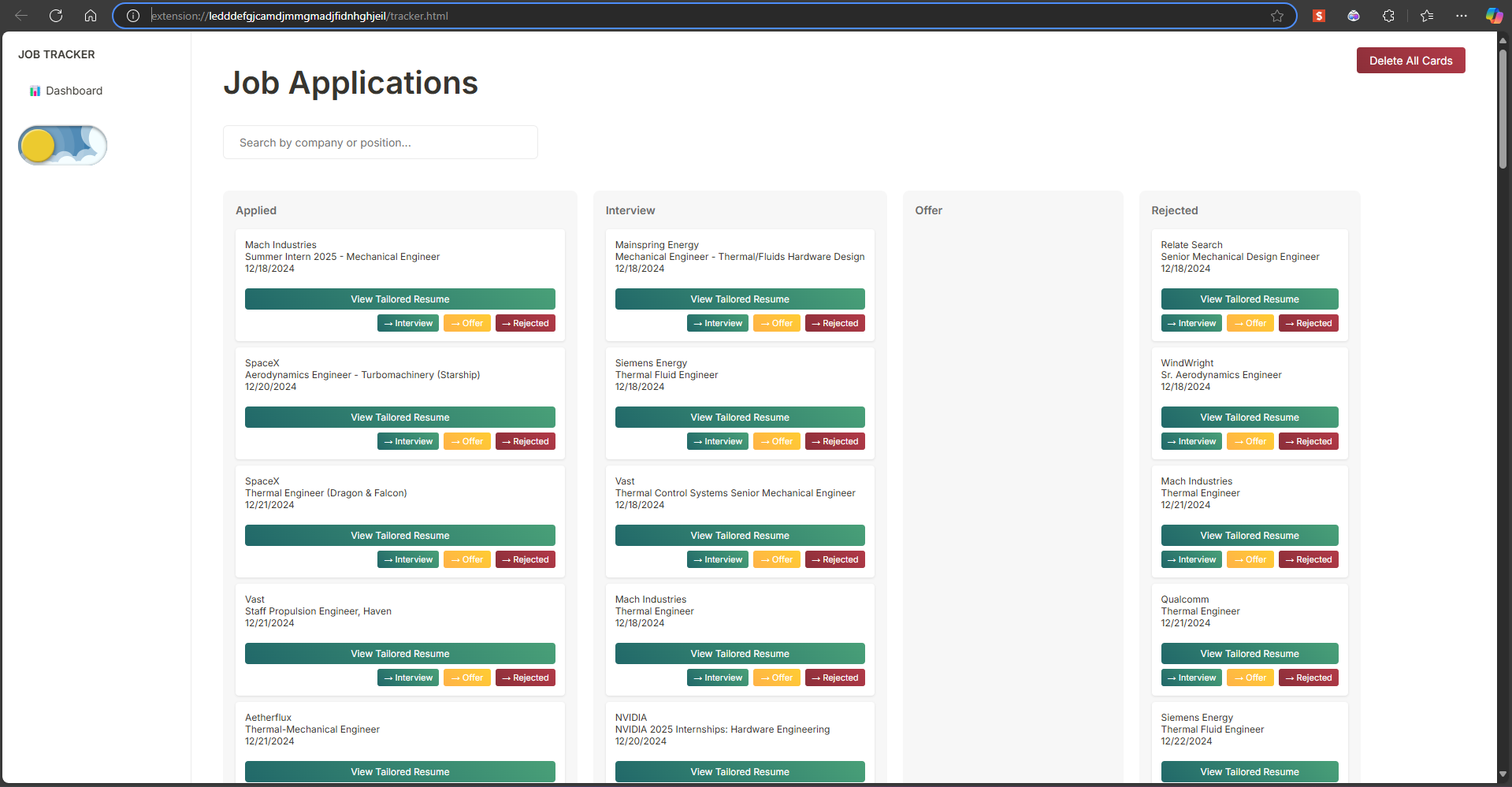Viewport: 1512px width, 787px height.
Task: Open the Copilot icon
Action: pyautogui.click(x=1494, y=16)
